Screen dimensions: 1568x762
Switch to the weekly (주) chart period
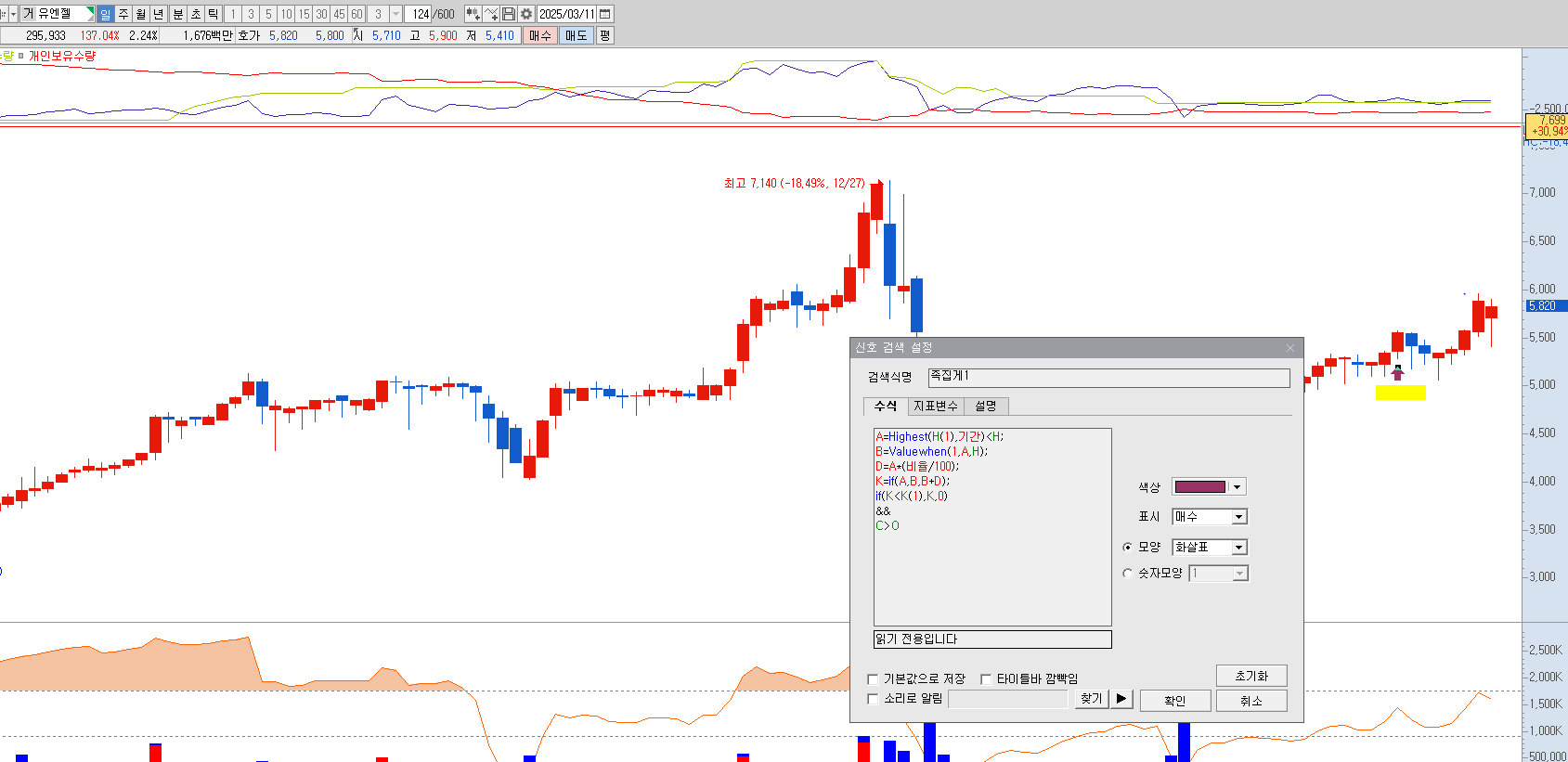tap(123, 14)
